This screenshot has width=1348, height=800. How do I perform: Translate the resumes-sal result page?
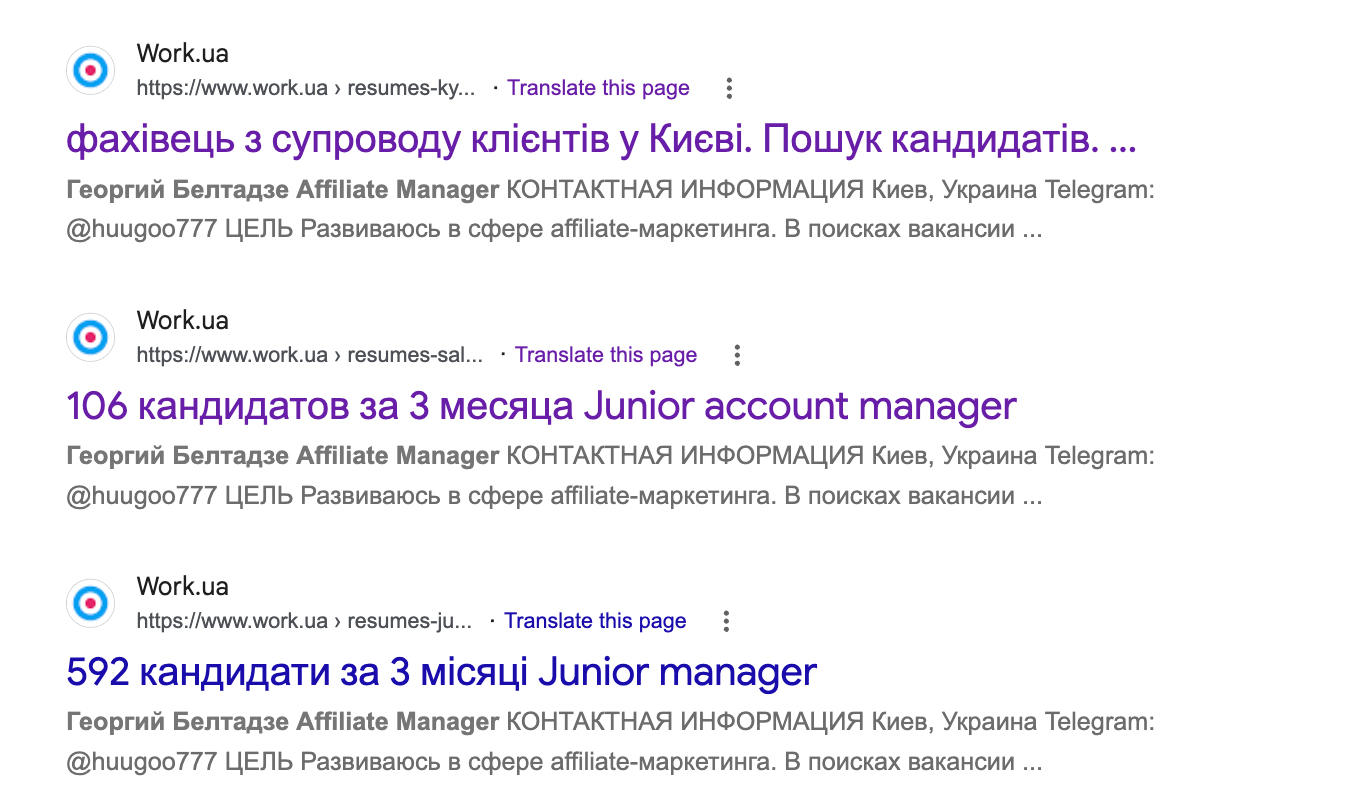(606, 355)
